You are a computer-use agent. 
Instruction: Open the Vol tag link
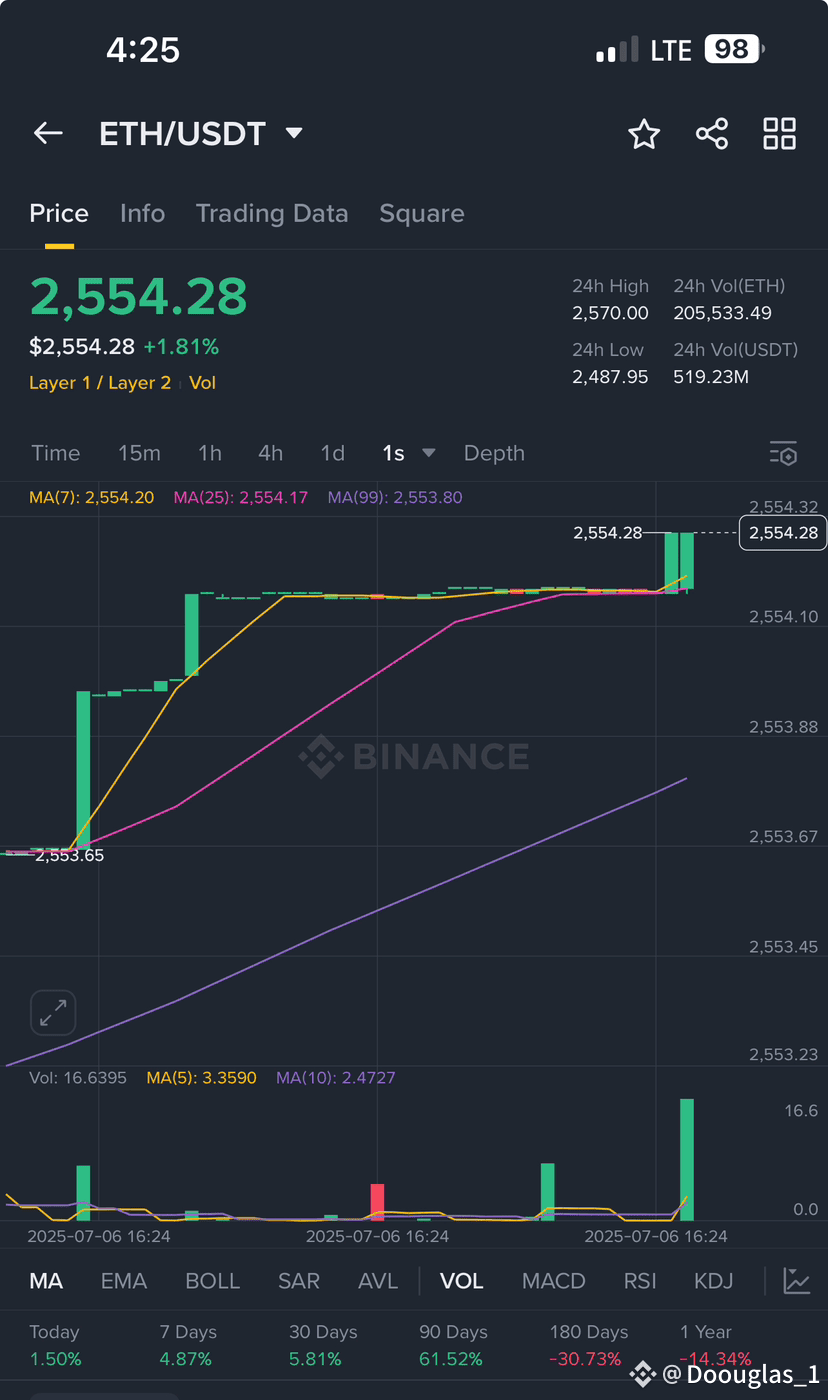coord(203,383)
